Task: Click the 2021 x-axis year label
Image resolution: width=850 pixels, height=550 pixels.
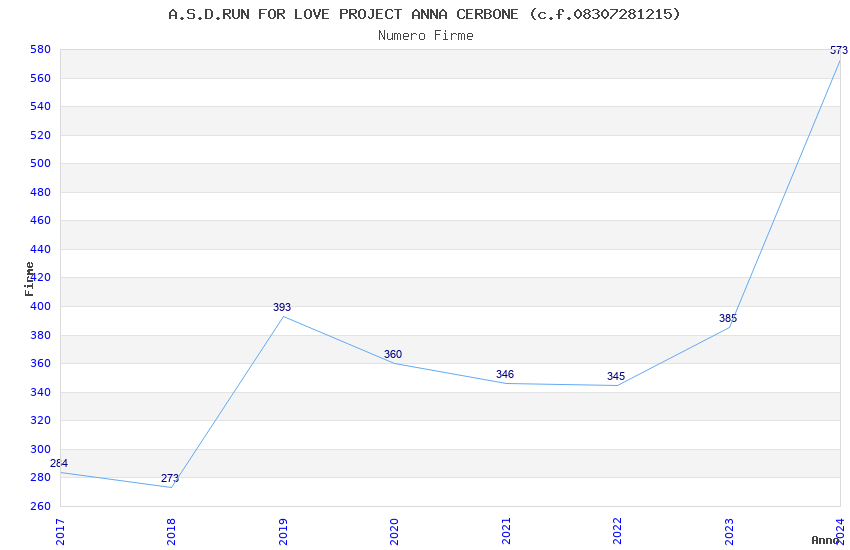Action: (x=506, y=532)
